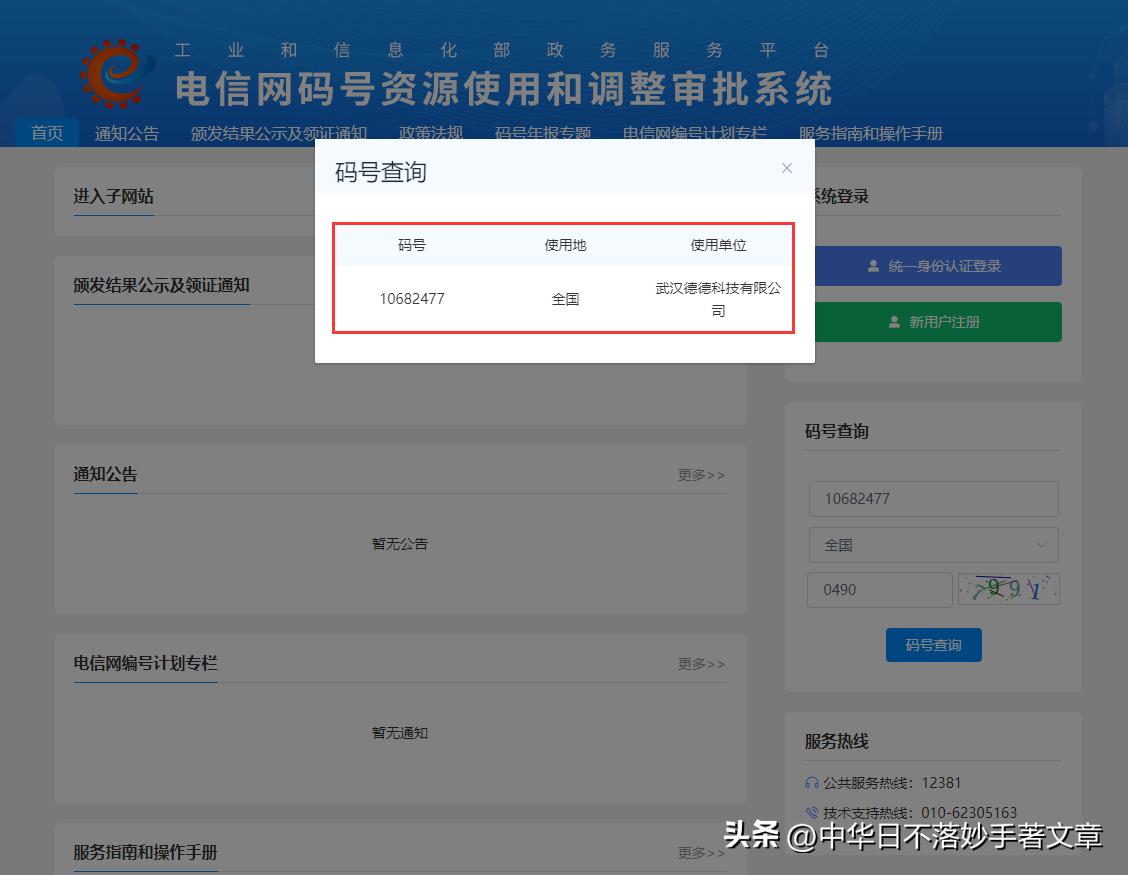Open the 通知公告 menu item

[126, 131]
